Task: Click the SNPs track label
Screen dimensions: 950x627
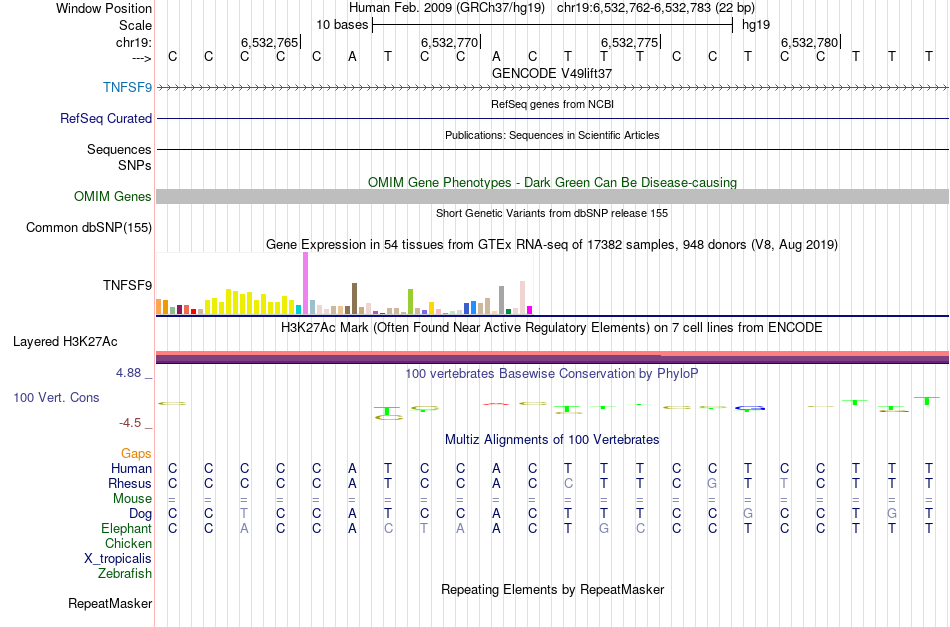Action: tap(135, 165)
